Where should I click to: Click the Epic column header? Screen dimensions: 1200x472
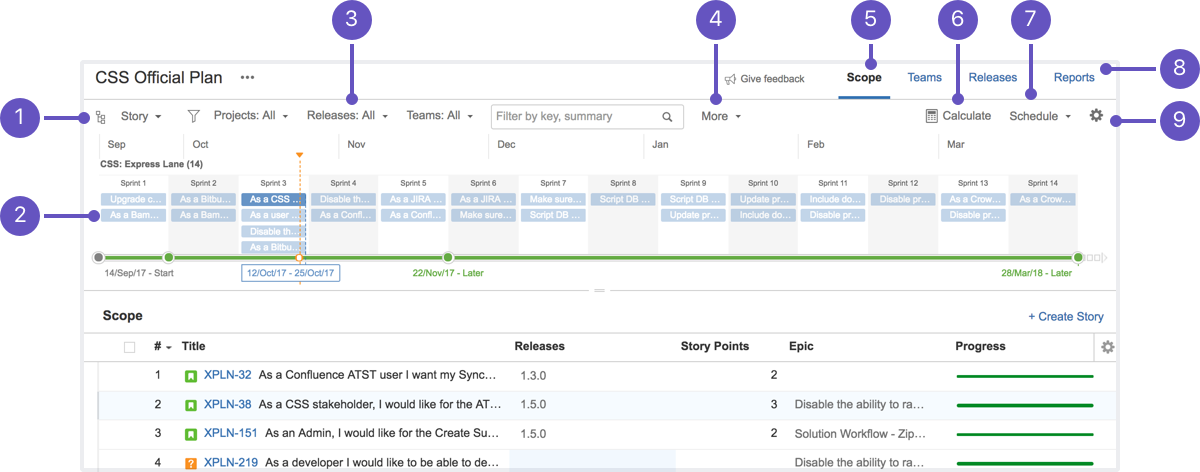pyautogui.click(x=801, y=346)
